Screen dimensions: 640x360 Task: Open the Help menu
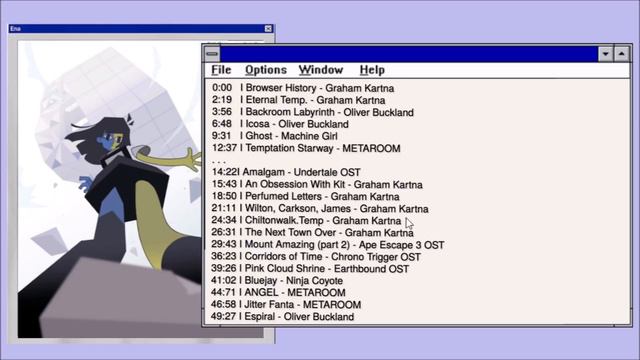(x=372, y=70)
